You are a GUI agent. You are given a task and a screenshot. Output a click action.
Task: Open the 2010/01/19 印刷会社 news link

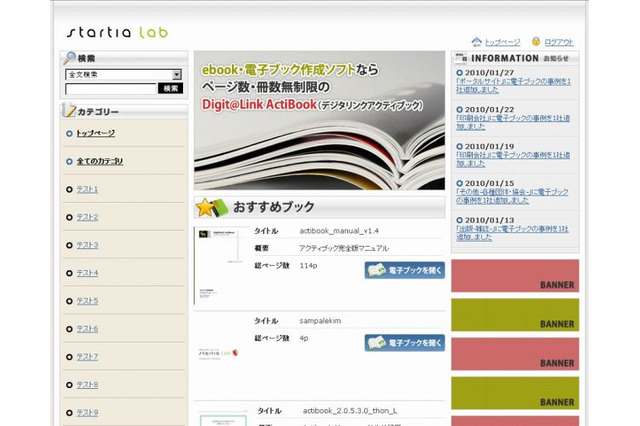point(513,159)
